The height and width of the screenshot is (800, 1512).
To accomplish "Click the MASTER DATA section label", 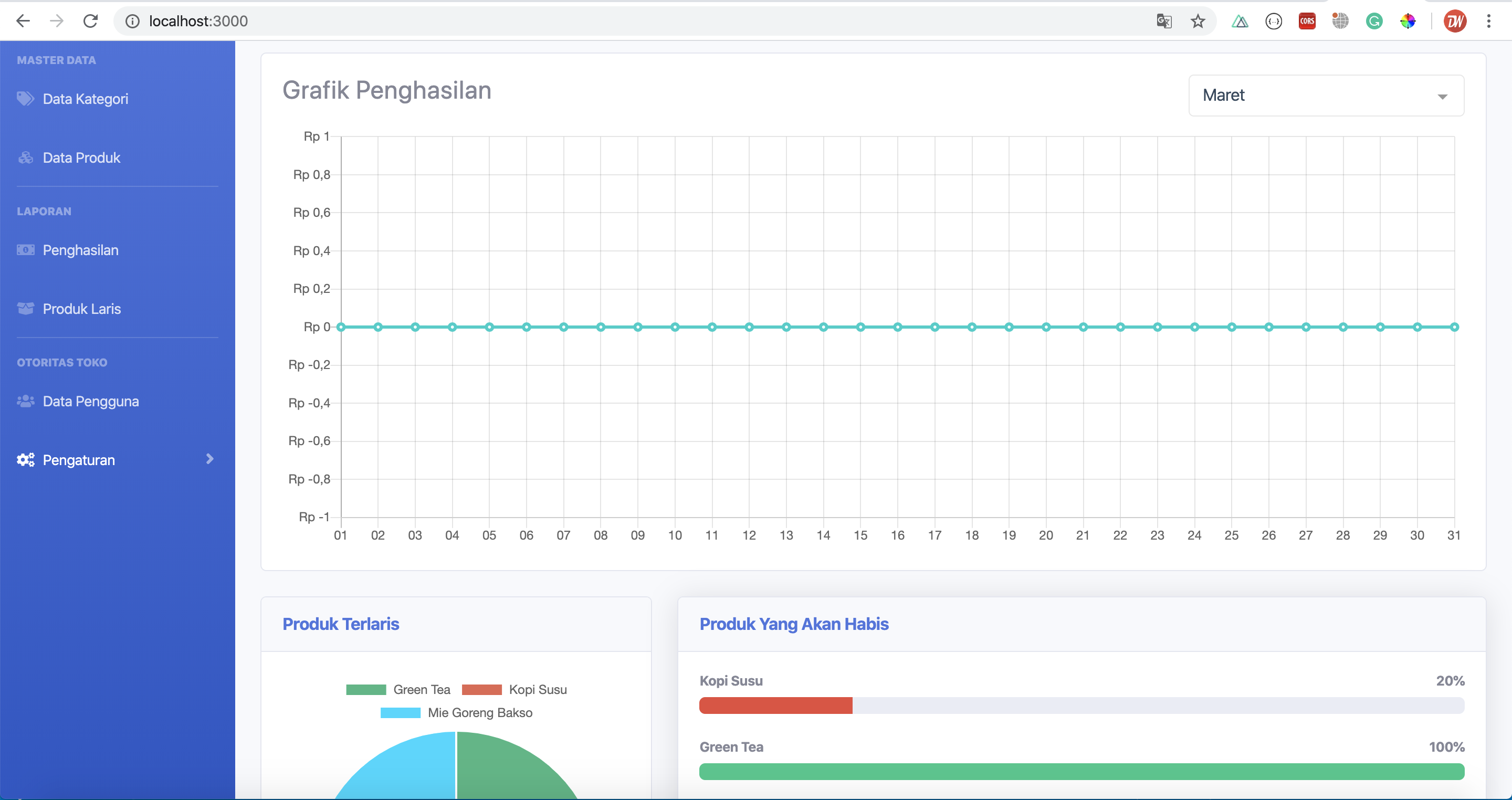I will tap(56, 60).
